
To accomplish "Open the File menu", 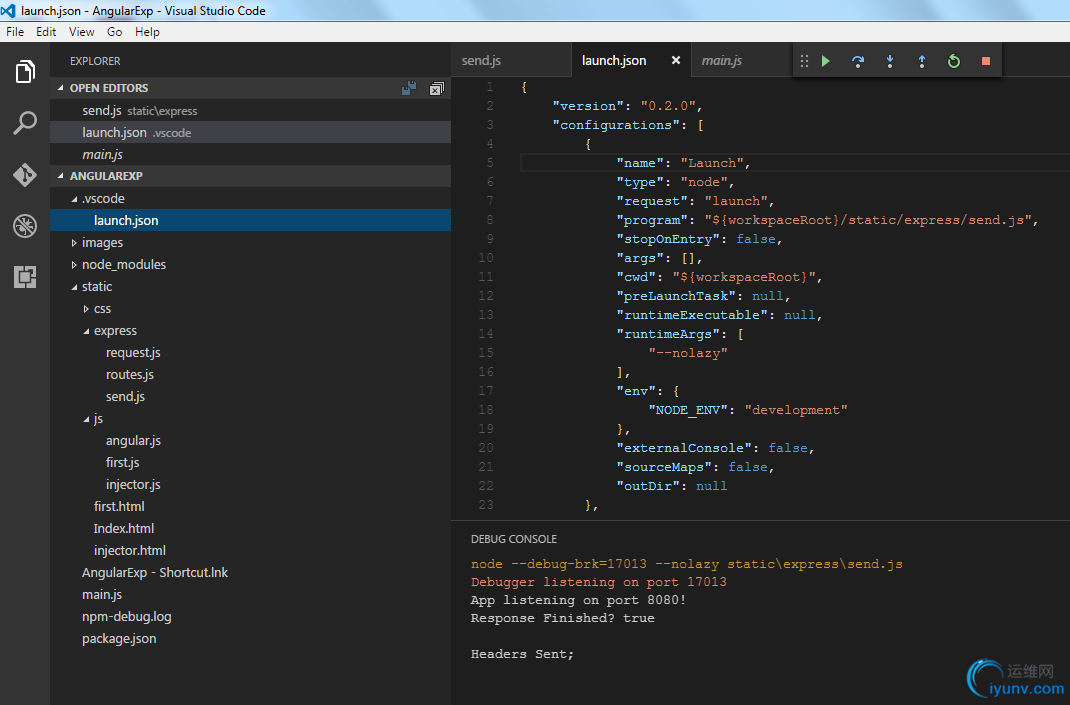I will click(15, 32).
